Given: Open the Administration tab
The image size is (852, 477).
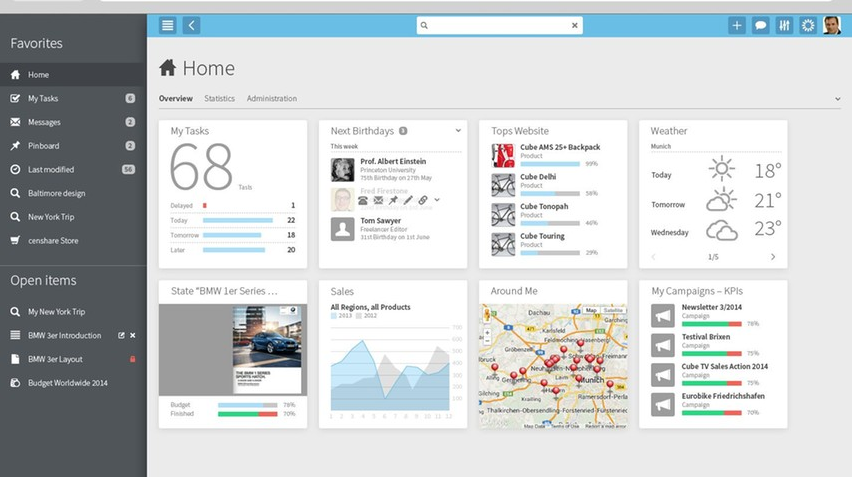Looking at the screenshot, I should coord(272,99).
